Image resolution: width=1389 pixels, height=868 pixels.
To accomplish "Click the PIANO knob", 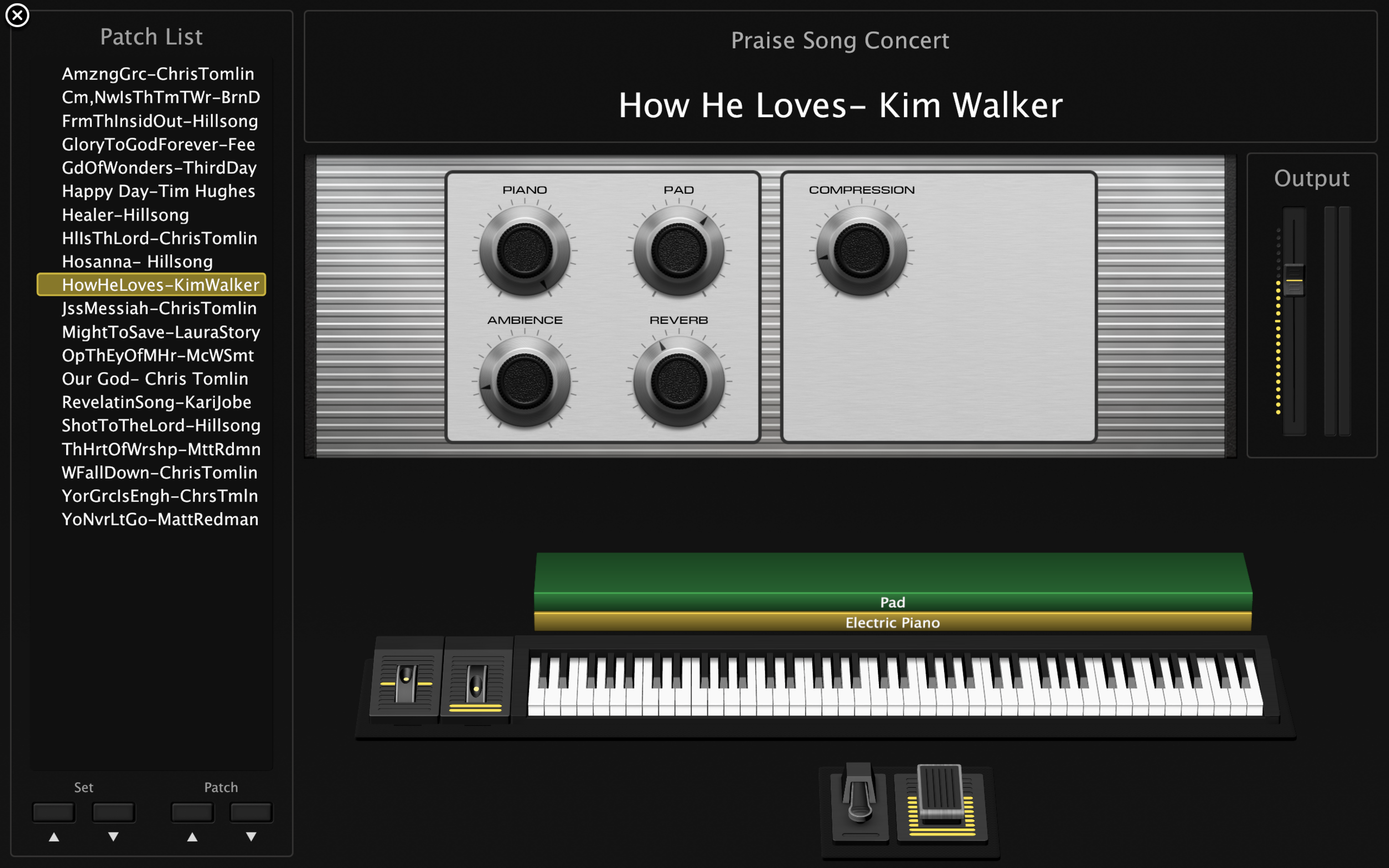I will [525, 251].
